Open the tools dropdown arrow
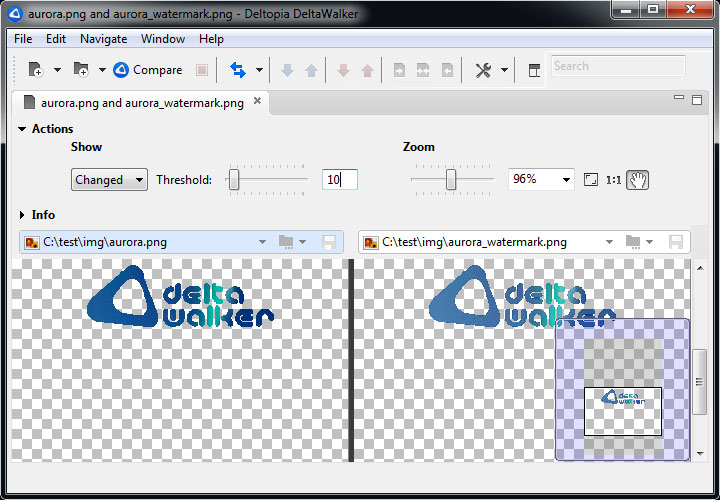 click(x=504, y=70)
